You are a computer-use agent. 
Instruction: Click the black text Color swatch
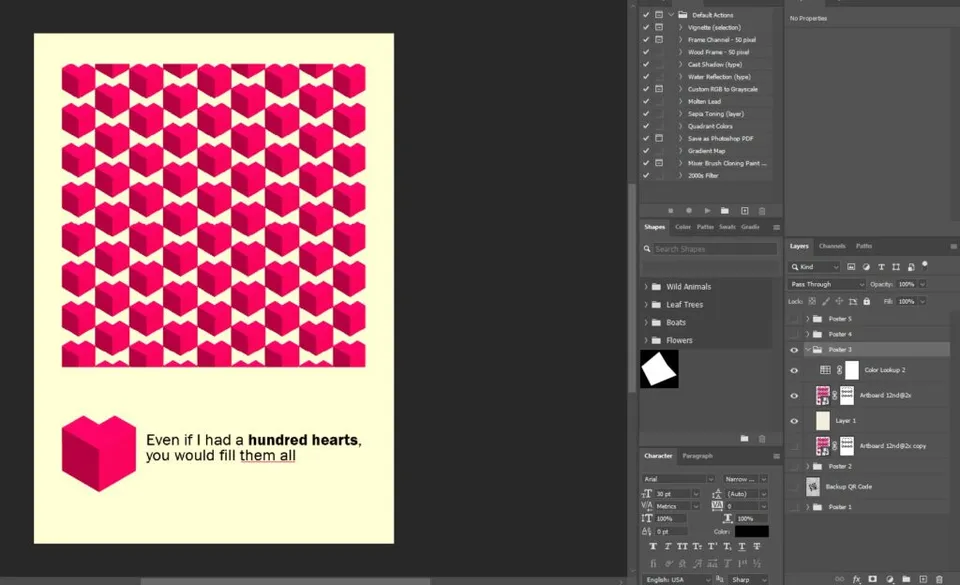pos(751,531)
